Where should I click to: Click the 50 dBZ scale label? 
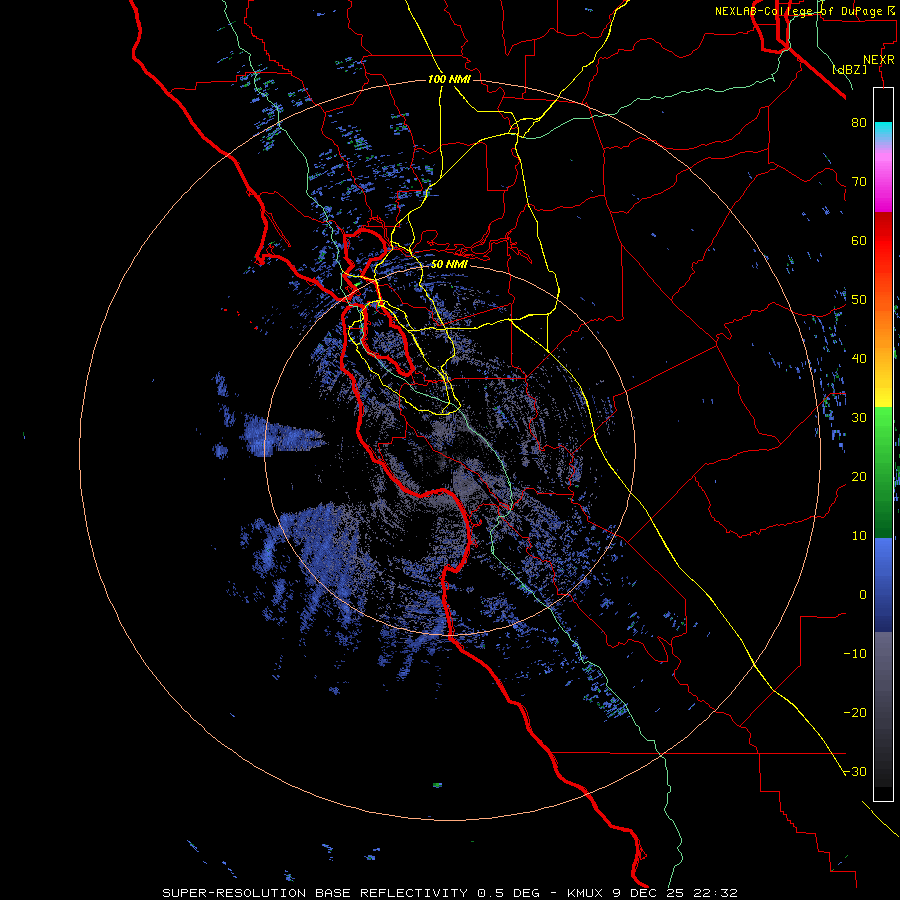[x=859, y=300]
